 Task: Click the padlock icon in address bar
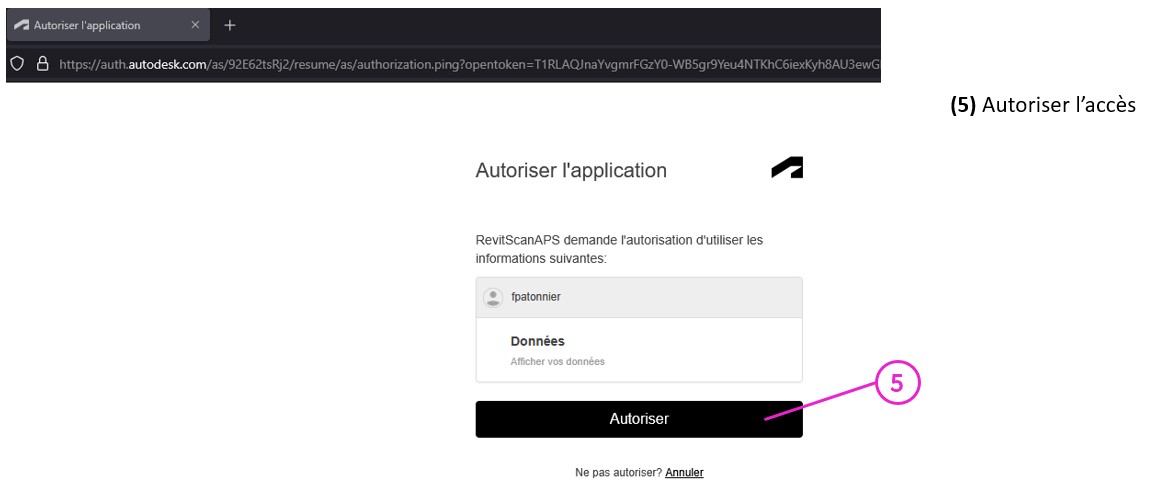click(42, 63)
